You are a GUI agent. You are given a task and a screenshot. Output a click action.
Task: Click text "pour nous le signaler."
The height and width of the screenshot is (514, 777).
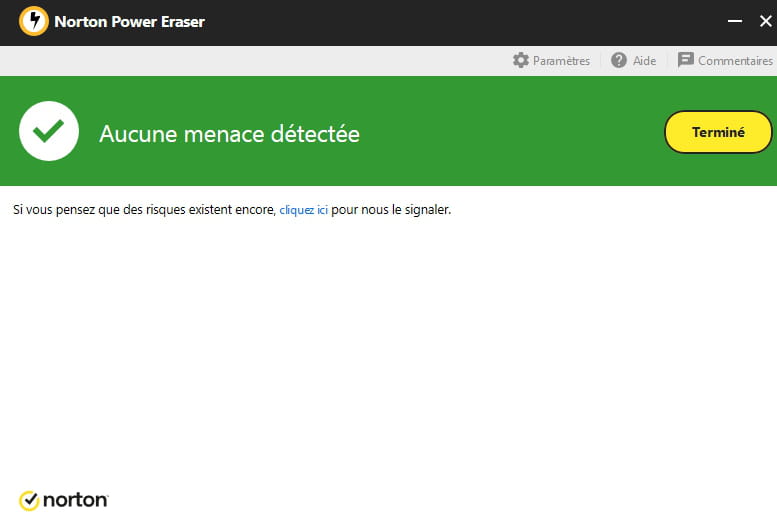pos(391,210)
